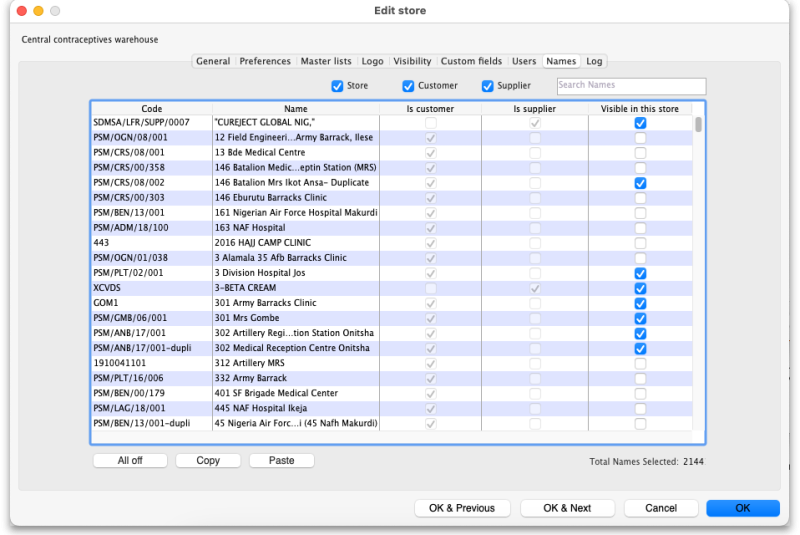This screenshot has height=535, width=800.
Task: Sort the list by Code column header
Action: click(152, 108)
